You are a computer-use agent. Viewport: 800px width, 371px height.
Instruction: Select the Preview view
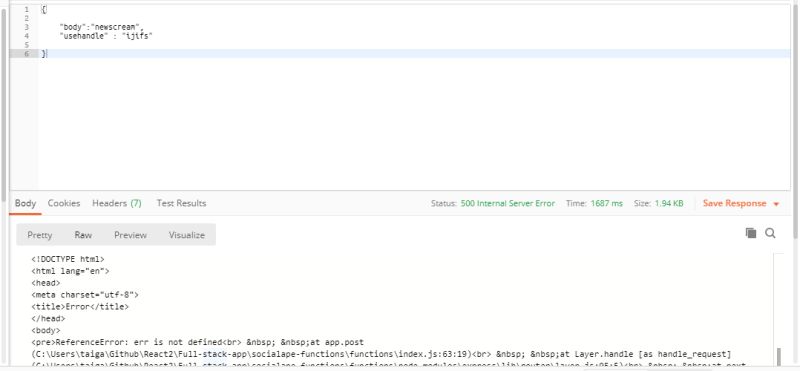[130, 235]
